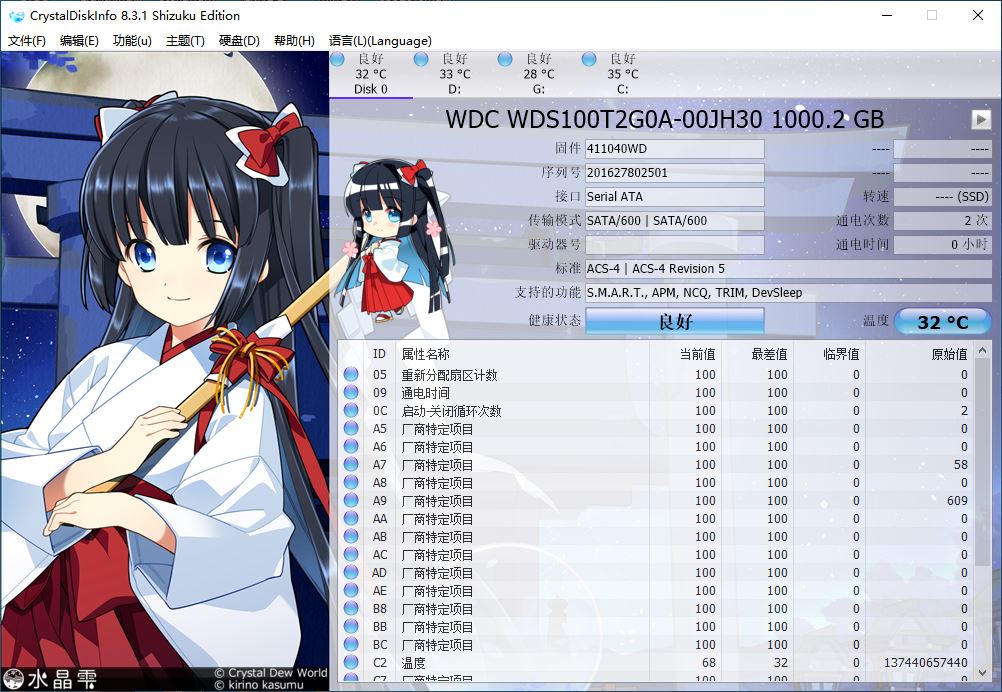Click status orb for attribute BC
Viewport: 1002px width, 692px height.
tap(351, 644)
